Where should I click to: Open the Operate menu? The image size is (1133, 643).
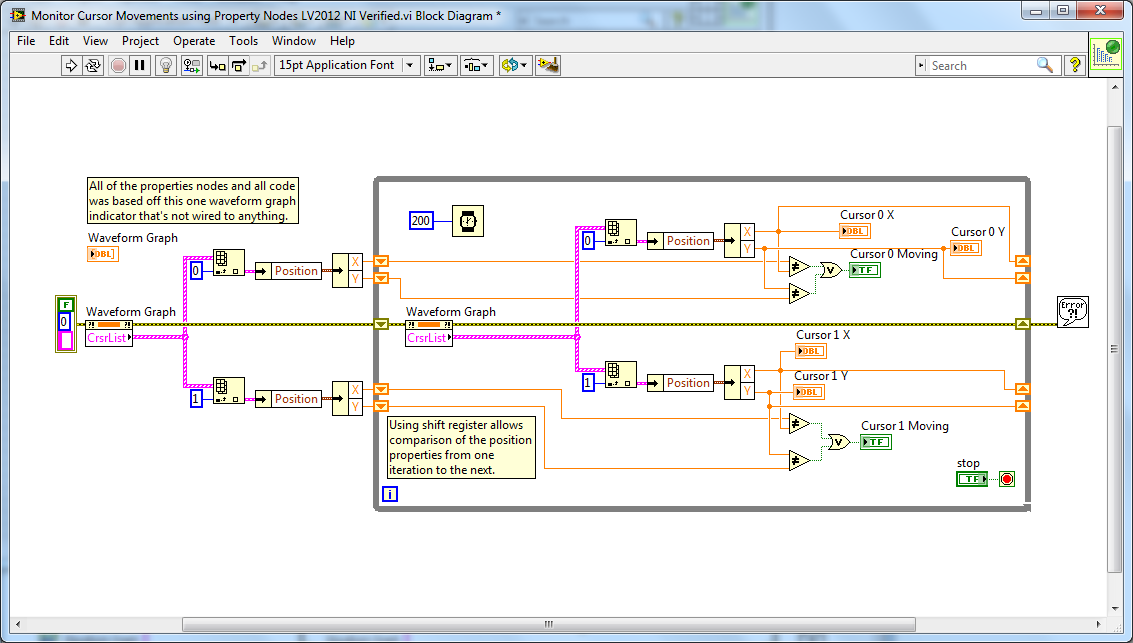pyautogui.click(x=194, y=41)
